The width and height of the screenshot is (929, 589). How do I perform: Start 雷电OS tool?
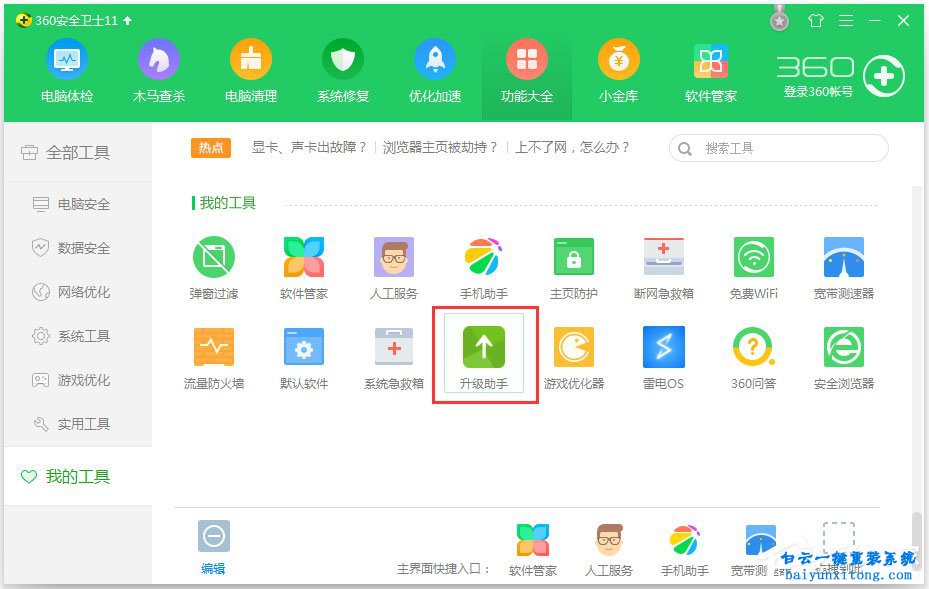(x=663, y=352)
